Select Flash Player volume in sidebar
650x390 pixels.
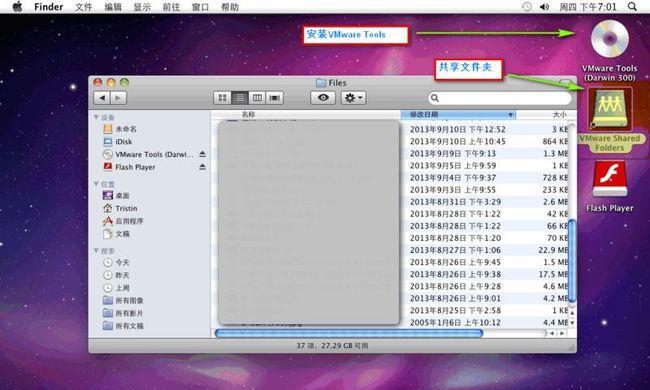(x=129, y=167)
